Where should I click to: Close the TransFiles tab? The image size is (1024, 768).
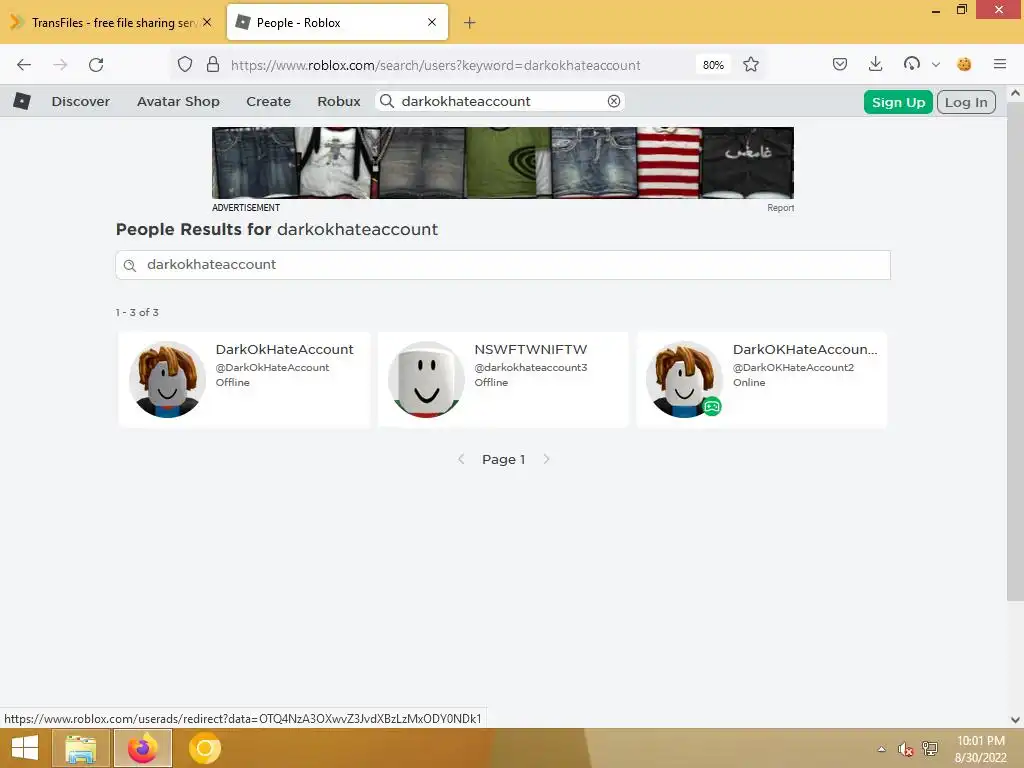[207, 22]
